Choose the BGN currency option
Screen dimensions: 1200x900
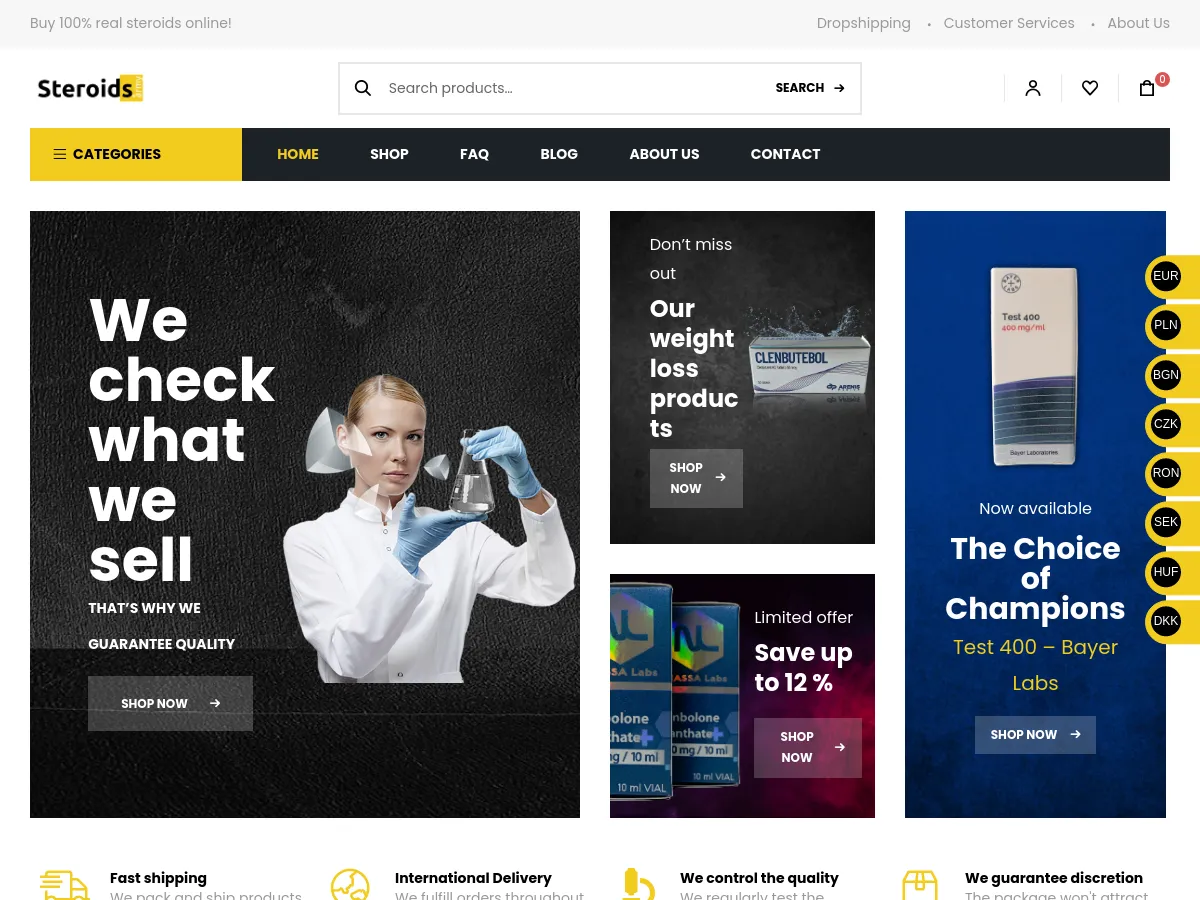(1166, 375)
